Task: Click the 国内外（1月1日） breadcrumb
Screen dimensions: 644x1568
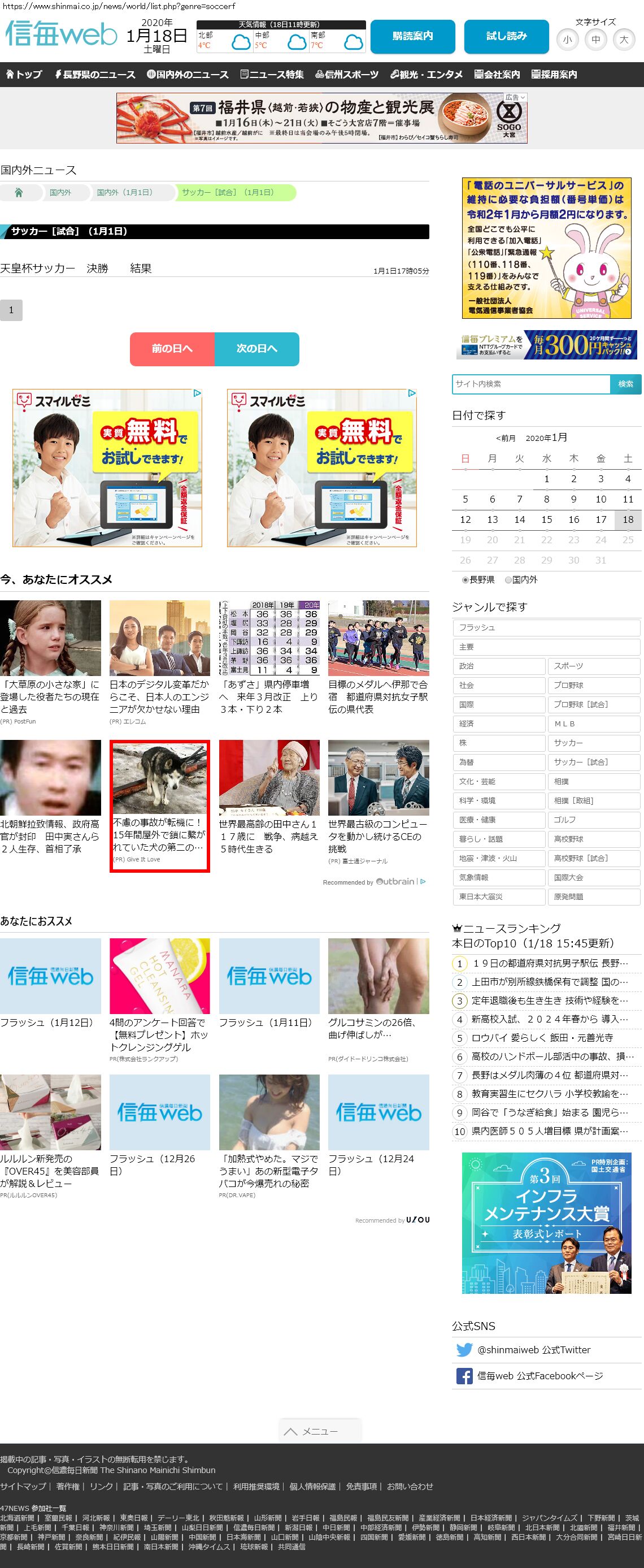Action: (125, 192)
